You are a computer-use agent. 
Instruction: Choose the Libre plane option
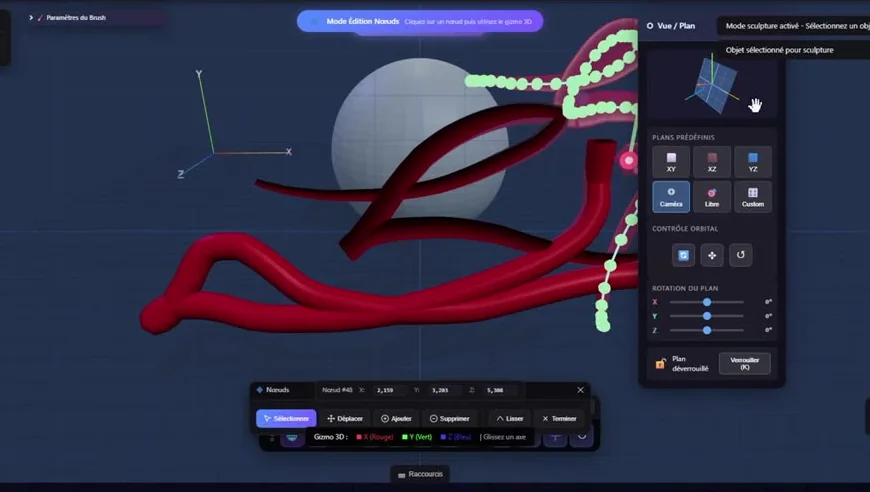click(x=712, y=196)
